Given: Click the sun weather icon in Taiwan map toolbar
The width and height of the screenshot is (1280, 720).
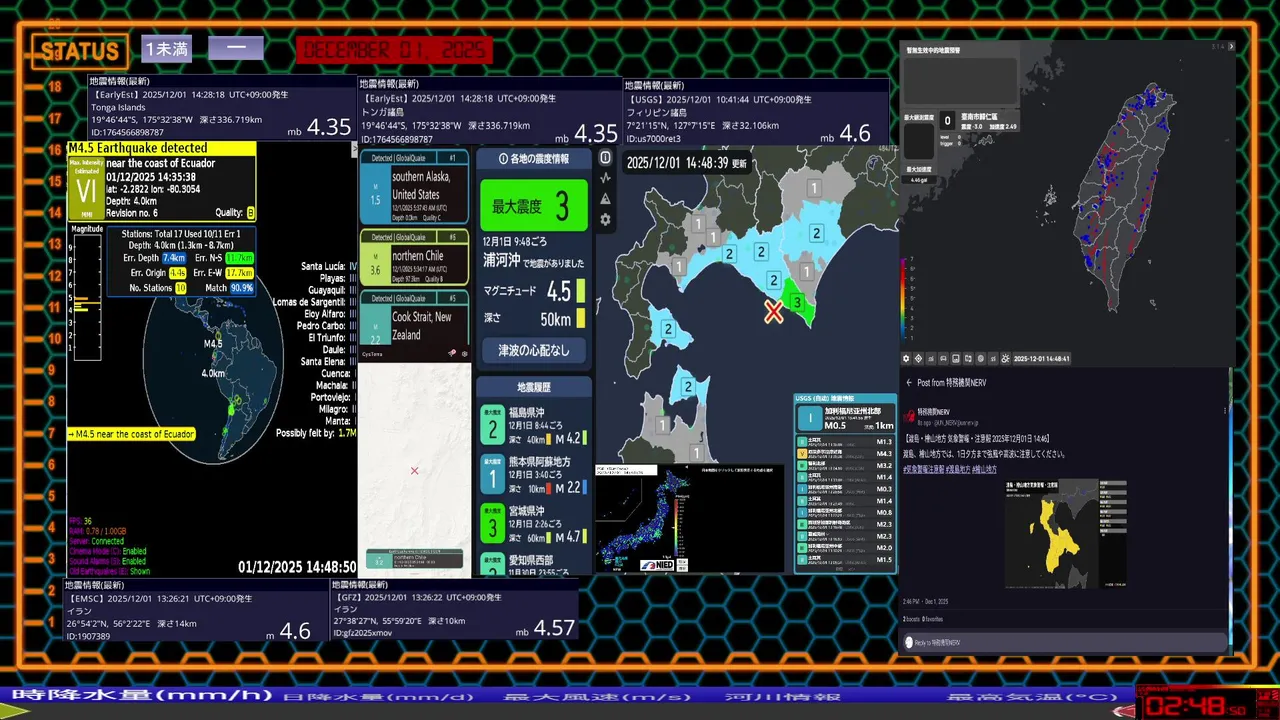Looking at the screenshot, I should [x=1005, y=359].
